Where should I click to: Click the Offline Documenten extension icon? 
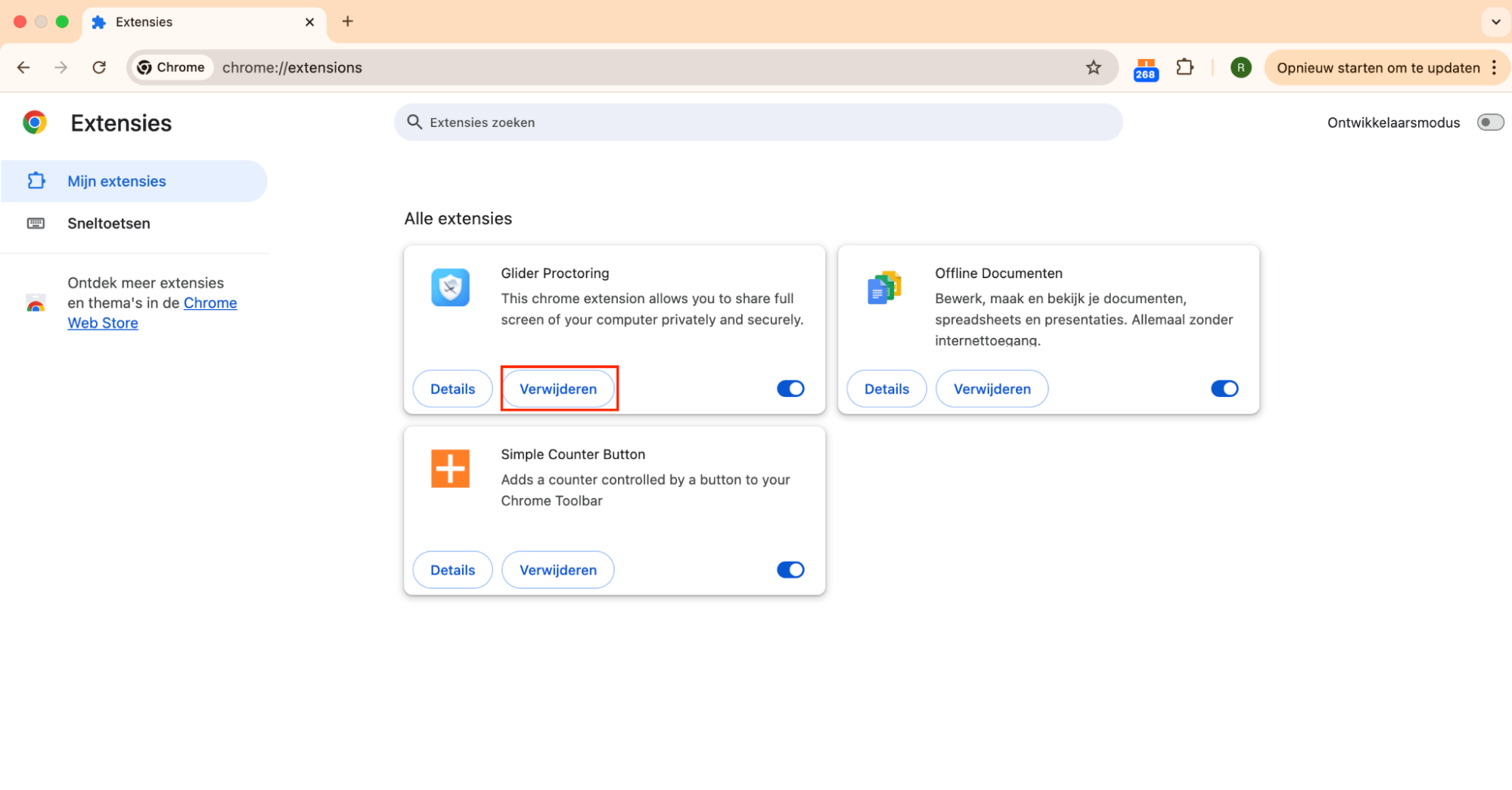pos(883,287)
